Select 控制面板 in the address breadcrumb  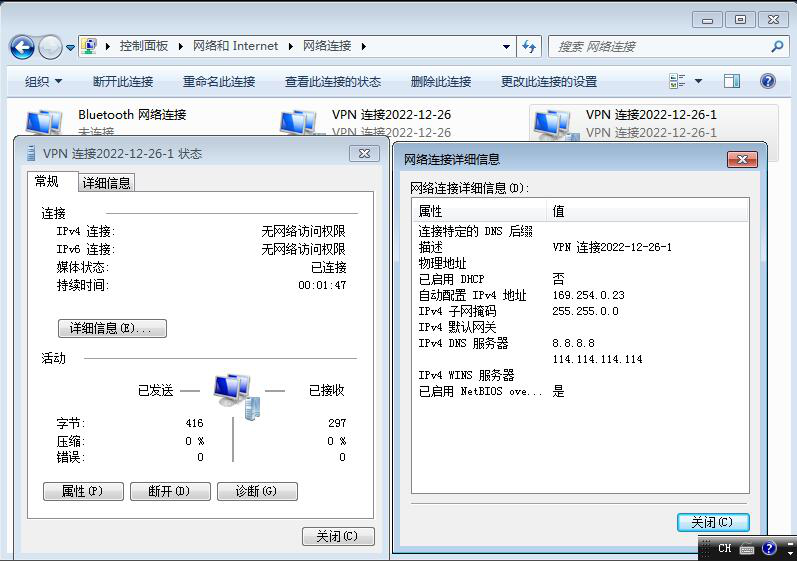144,46
